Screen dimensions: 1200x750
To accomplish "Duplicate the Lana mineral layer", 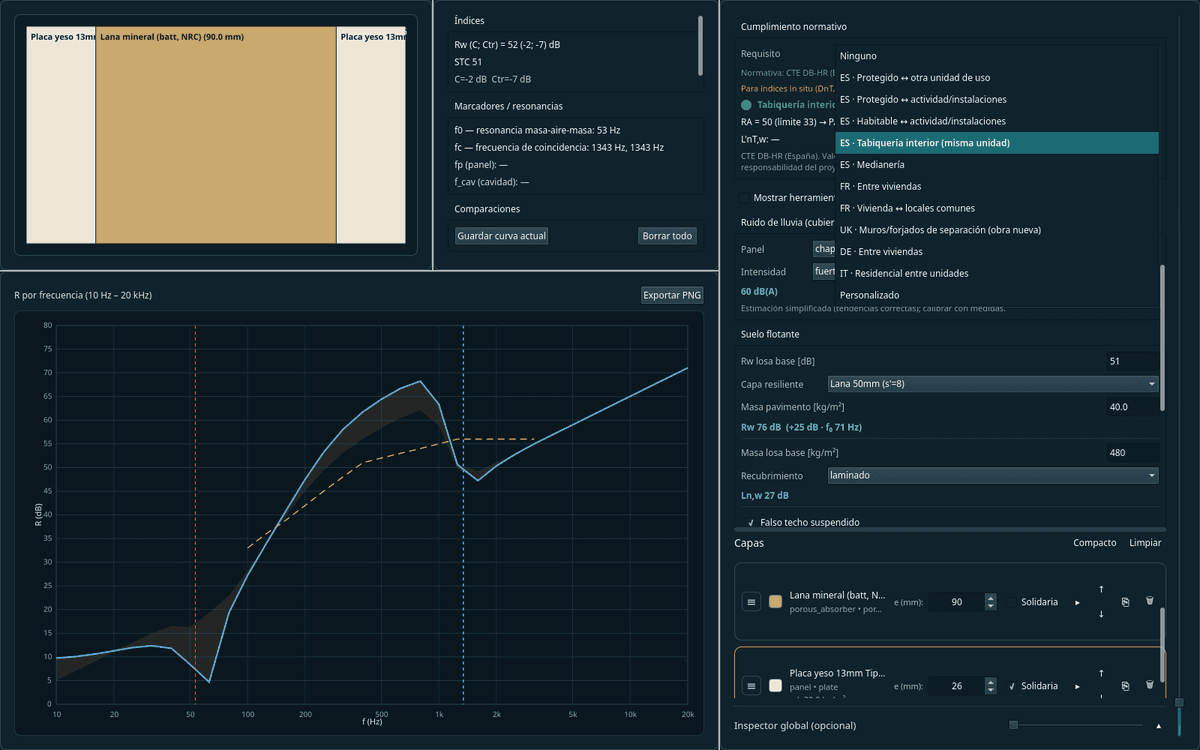I will [x=1126, y=602].
